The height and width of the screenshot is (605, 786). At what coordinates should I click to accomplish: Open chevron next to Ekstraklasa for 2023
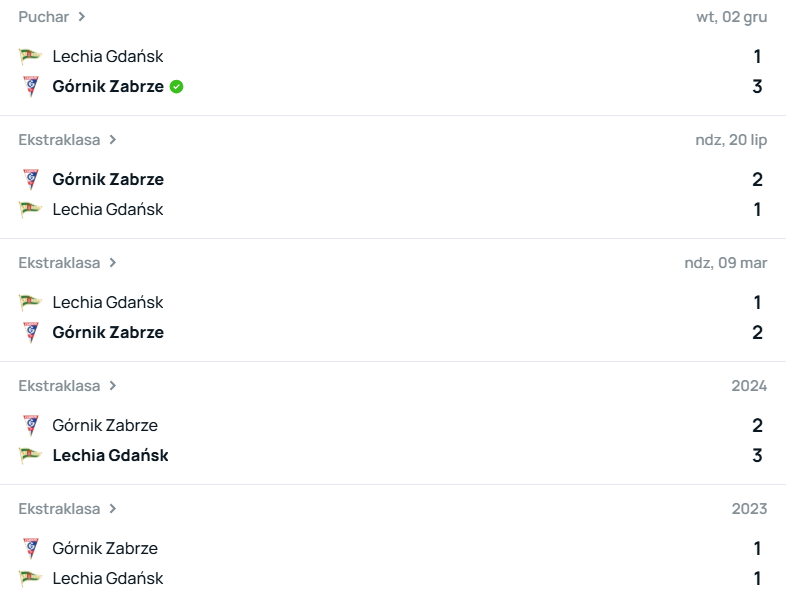click(113, 509)
